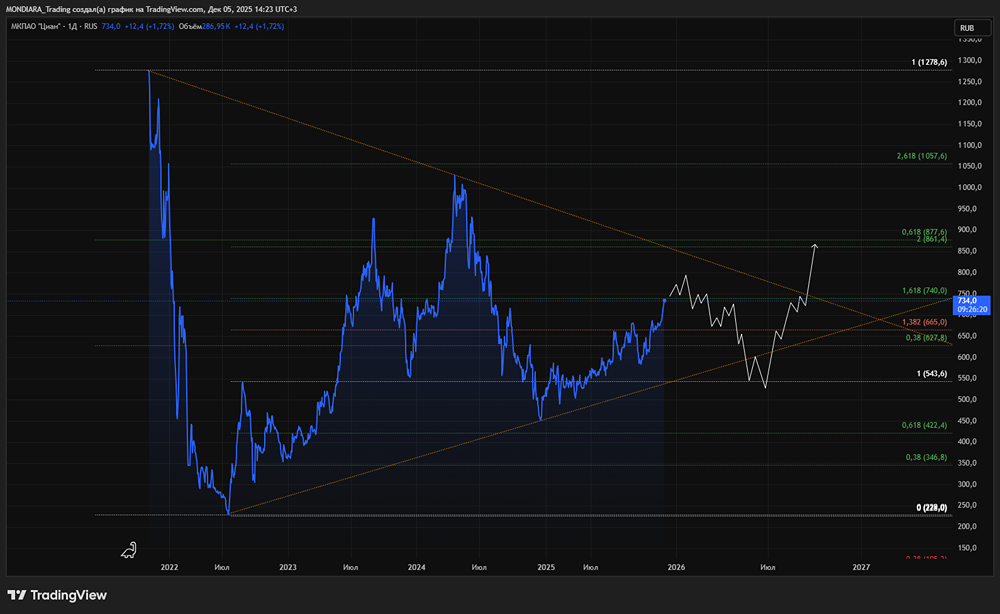1000x614 pixels.
Task: Click the Объём 286,95 K volume readout
Action: coord(204,27)
